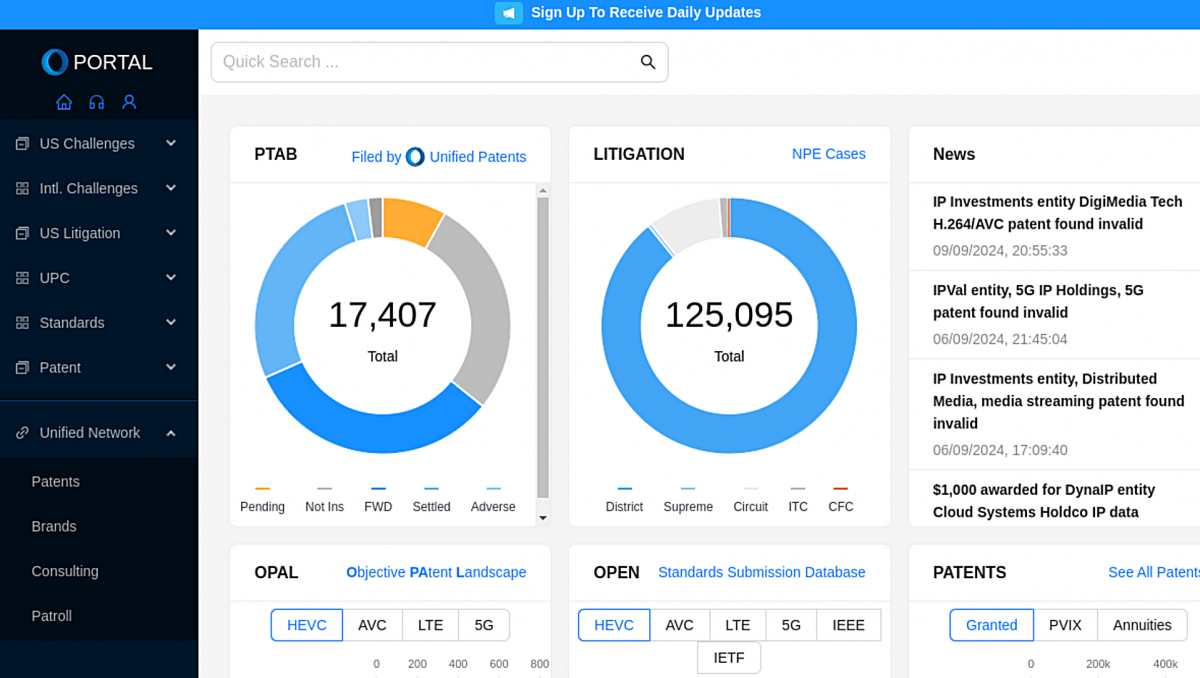Open Distributed Media streaming patent news
Viewport: 1200px width, 678px height.
(x=1059, y=402)
